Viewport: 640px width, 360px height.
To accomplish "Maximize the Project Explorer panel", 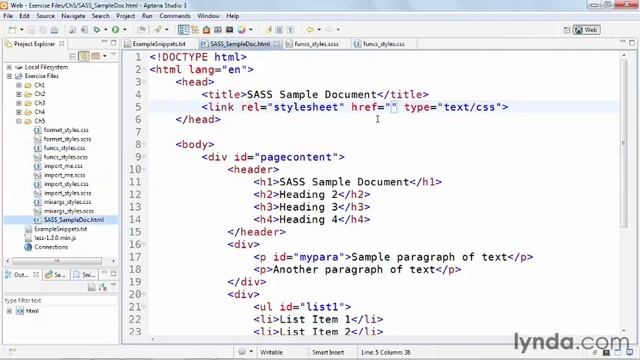I will [113, 42].
